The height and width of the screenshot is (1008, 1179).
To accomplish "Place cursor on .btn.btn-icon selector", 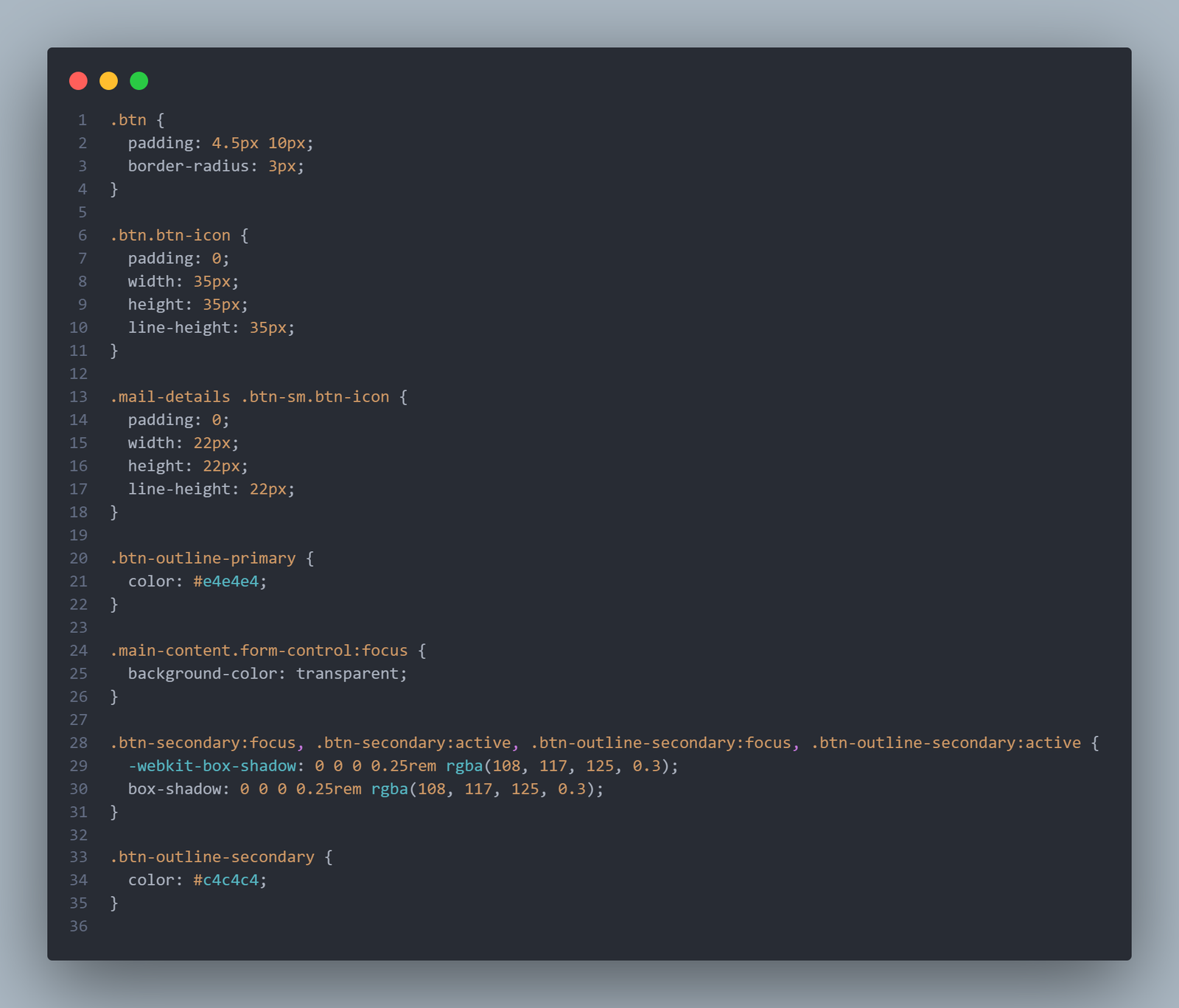I will tap(170, 235).
